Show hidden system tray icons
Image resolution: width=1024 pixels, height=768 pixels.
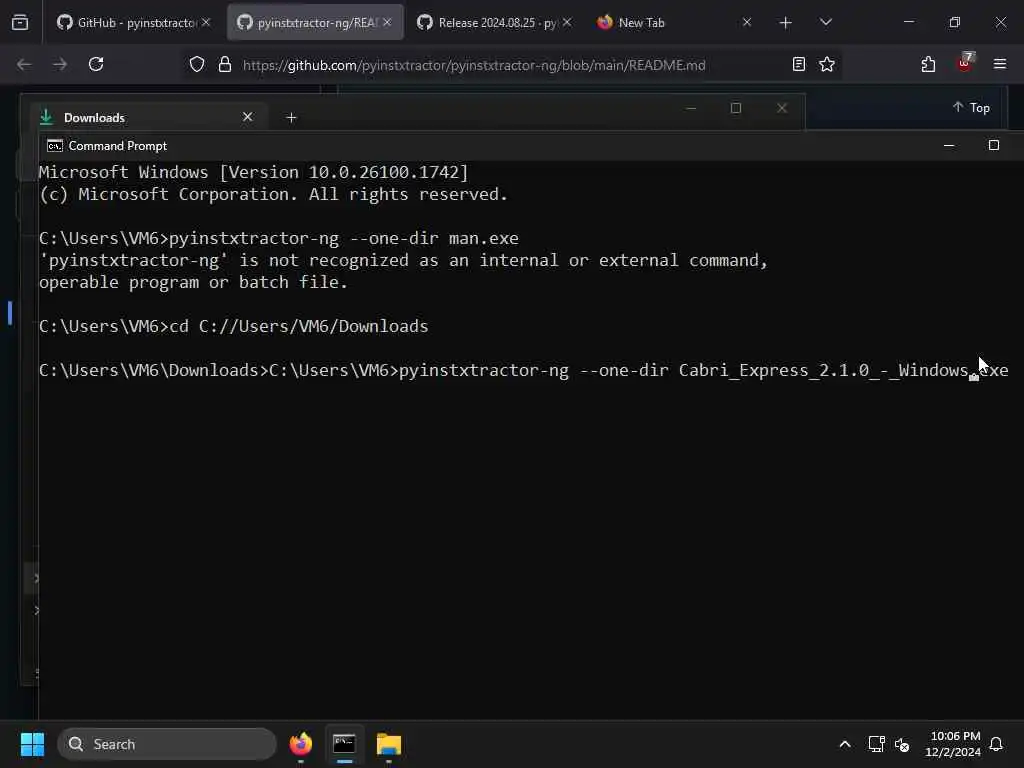pos(844,744)
